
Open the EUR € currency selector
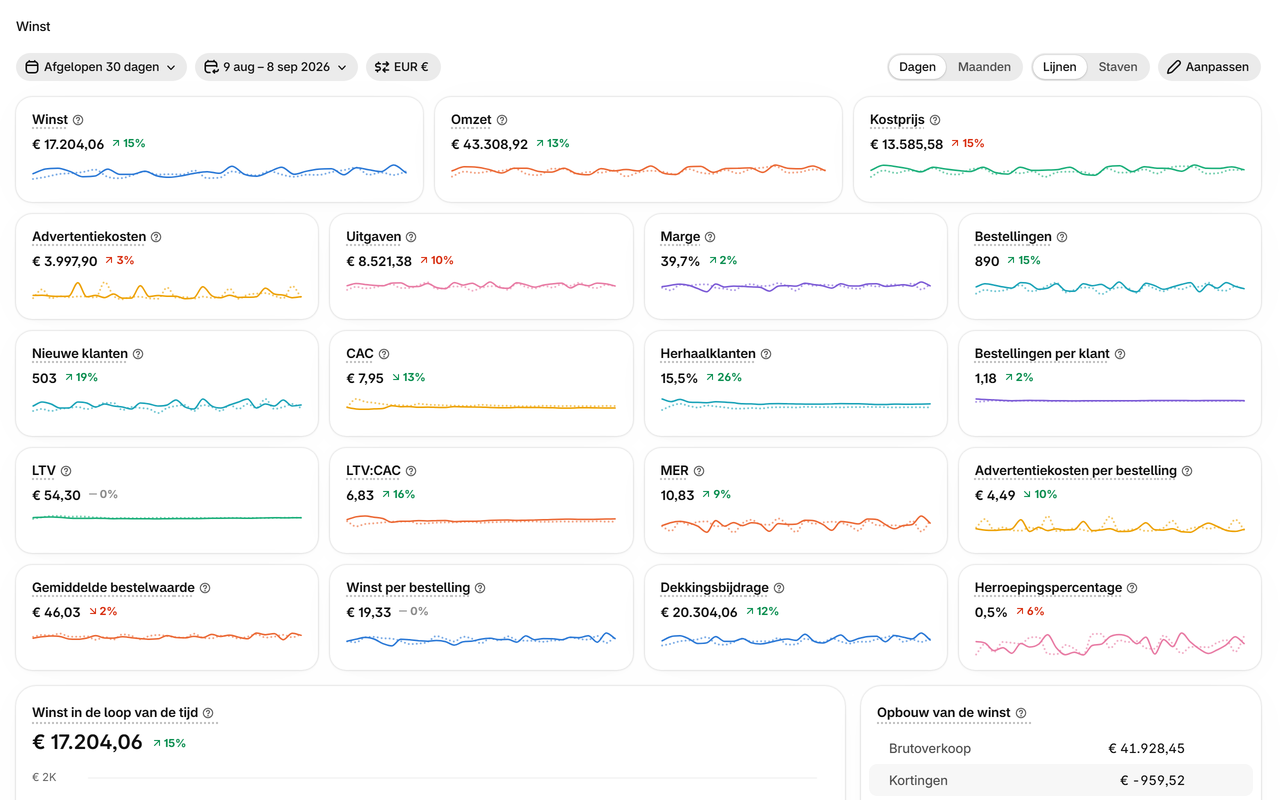click(403, 67)
